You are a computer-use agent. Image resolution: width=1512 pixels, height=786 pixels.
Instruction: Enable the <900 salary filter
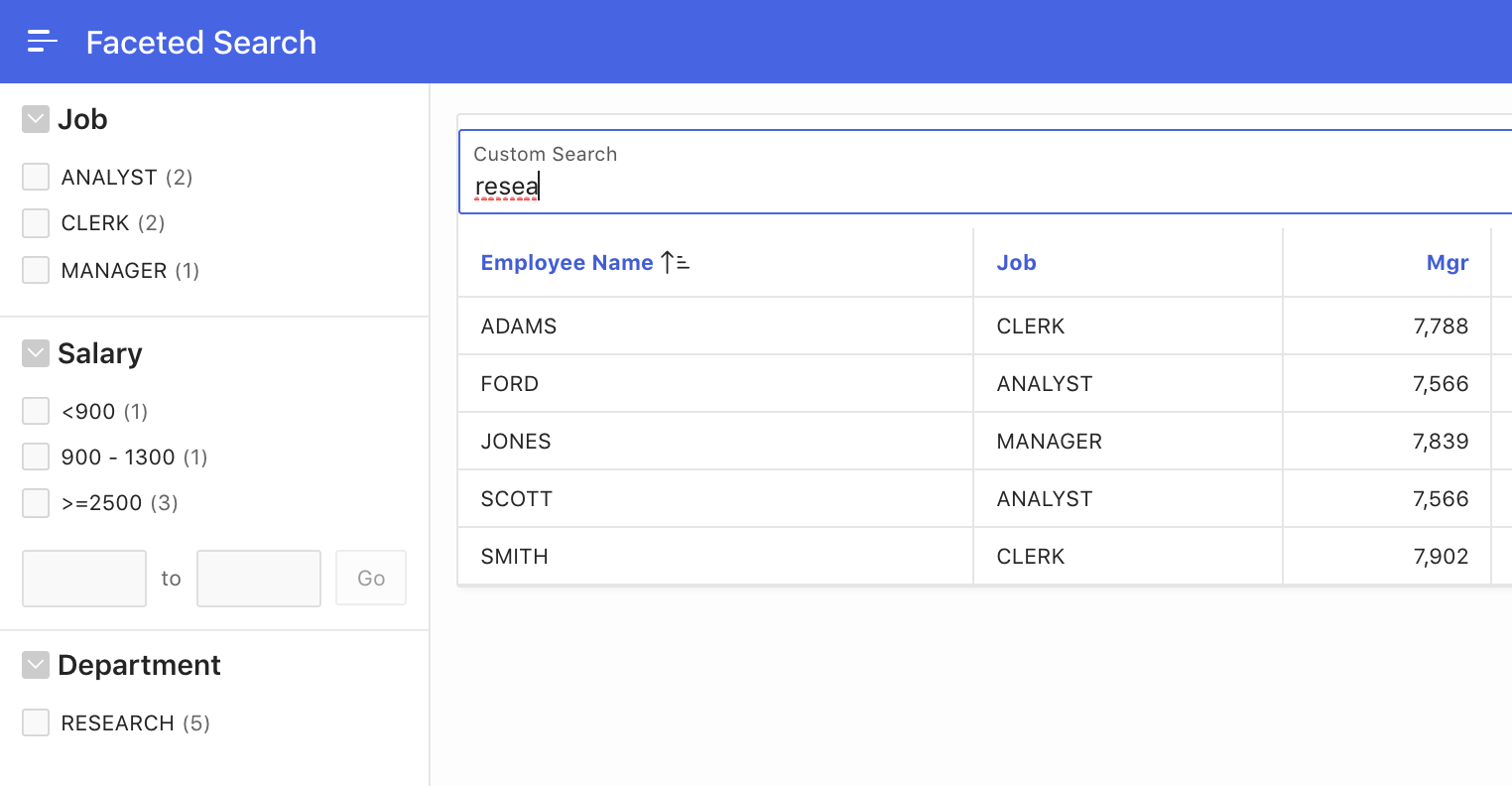point(36,410)
